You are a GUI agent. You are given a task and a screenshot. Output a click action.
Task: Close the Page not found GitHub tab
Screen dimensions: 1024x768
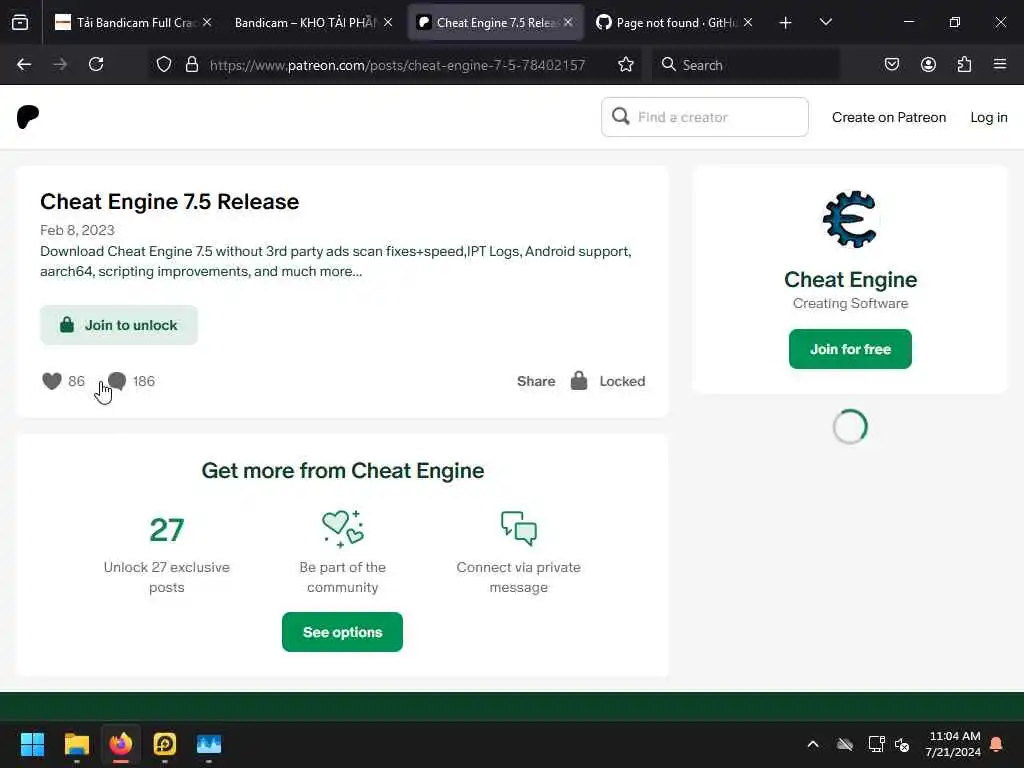[748, 23]
